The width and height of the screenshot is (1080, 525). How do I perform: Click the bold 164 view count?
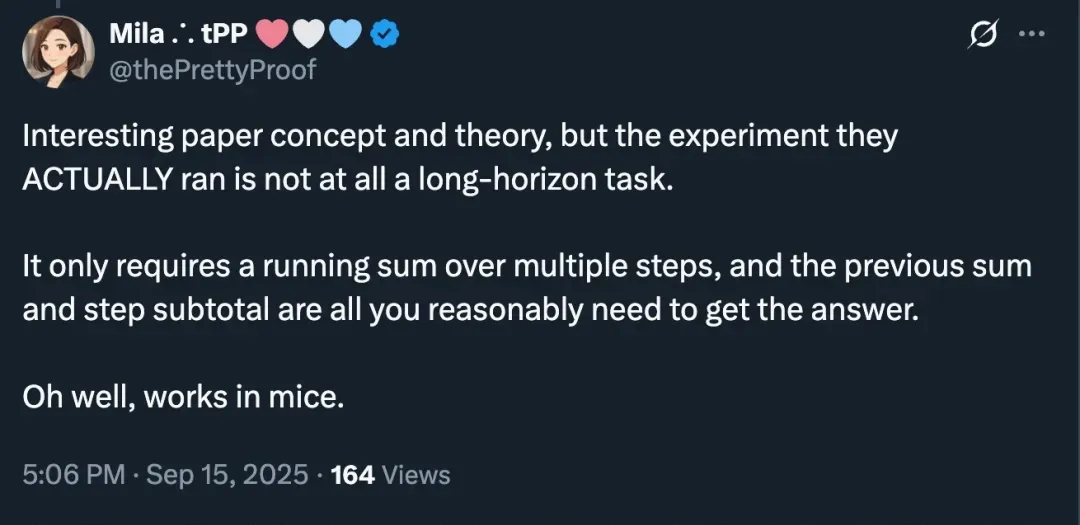pos(352,474)
